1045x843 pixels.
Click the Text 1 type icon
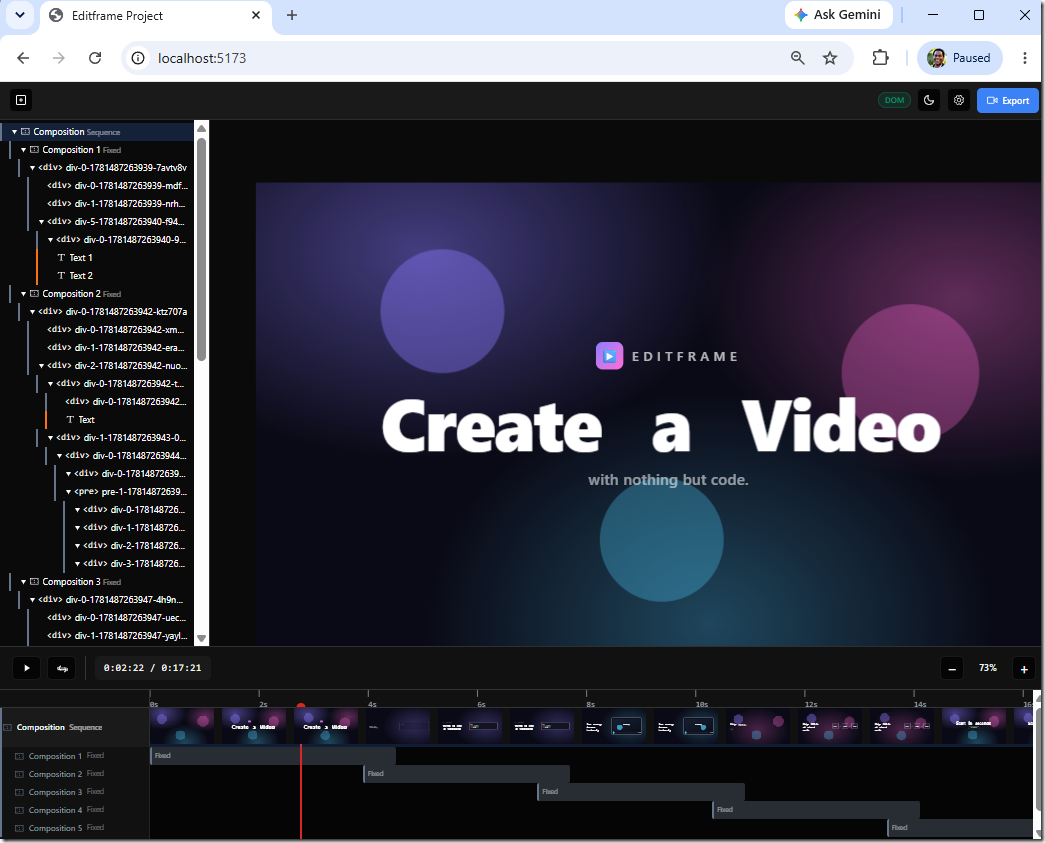[61, 257]
